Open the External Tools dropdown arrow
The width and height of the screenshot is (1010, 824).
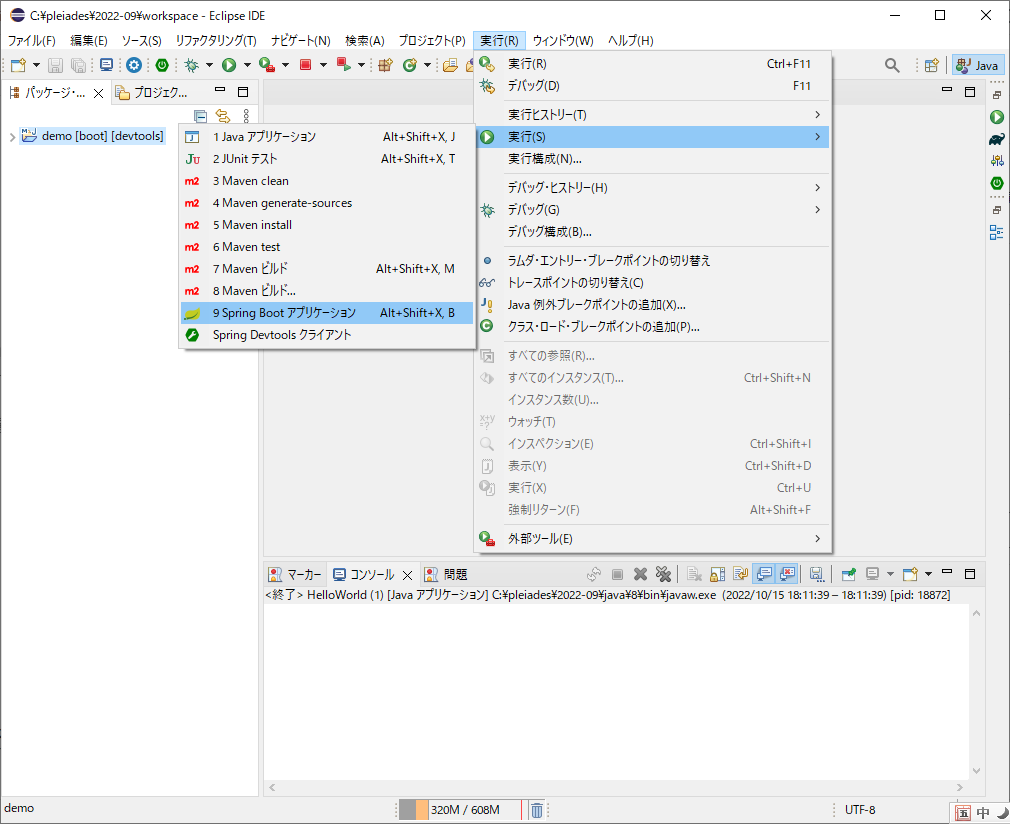click(x=285, y=65)
